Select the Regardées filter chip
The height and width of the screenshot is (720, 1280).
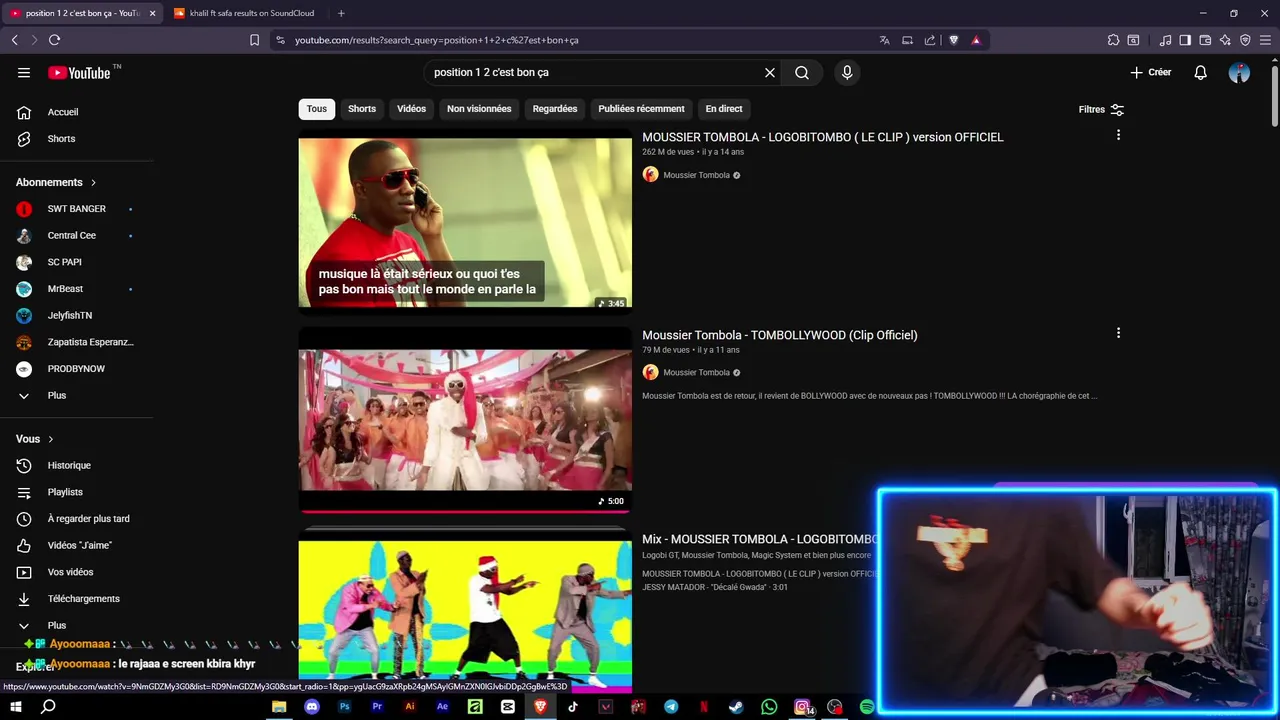click(x=555, y=109)
